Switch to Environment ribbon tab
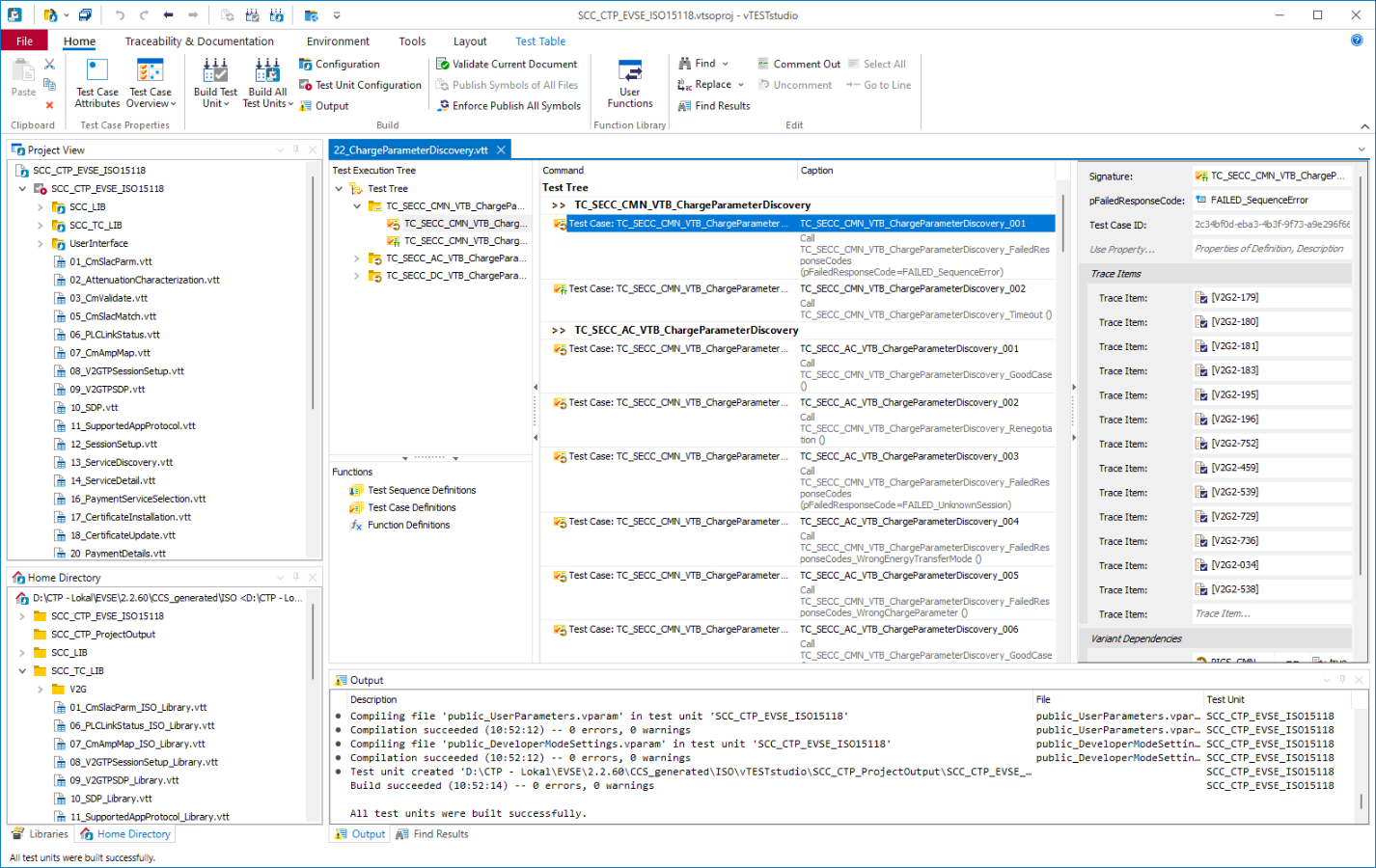1376x868 pixels. tap(338, 41)
